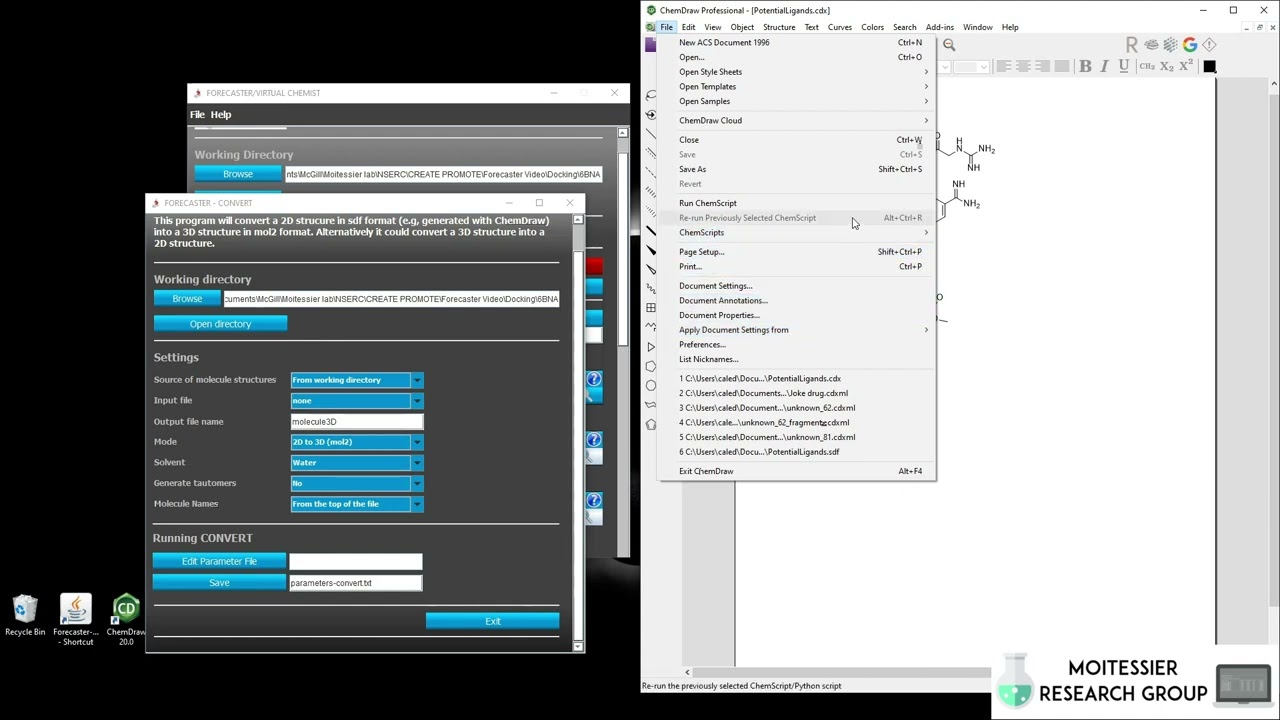Choose Save As in File menu
Viewport: 1280px width, 720px height.
pyautogui.click(x=797, y=169)
